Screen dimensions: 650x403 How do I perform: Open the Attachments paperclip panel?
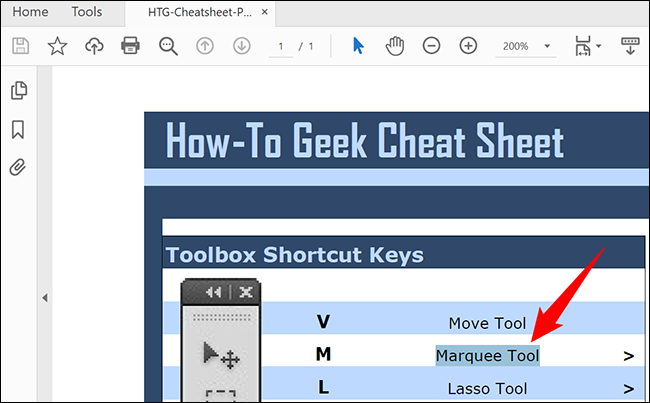tap(18, 167)
